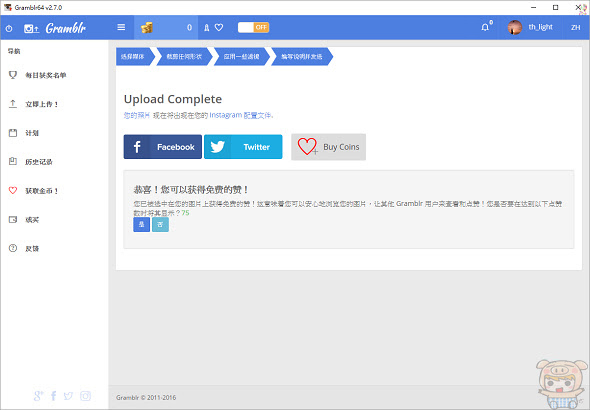Open the Instagram profile link
The height and width of the screenshot is (410, 590).
pos(240,115)
